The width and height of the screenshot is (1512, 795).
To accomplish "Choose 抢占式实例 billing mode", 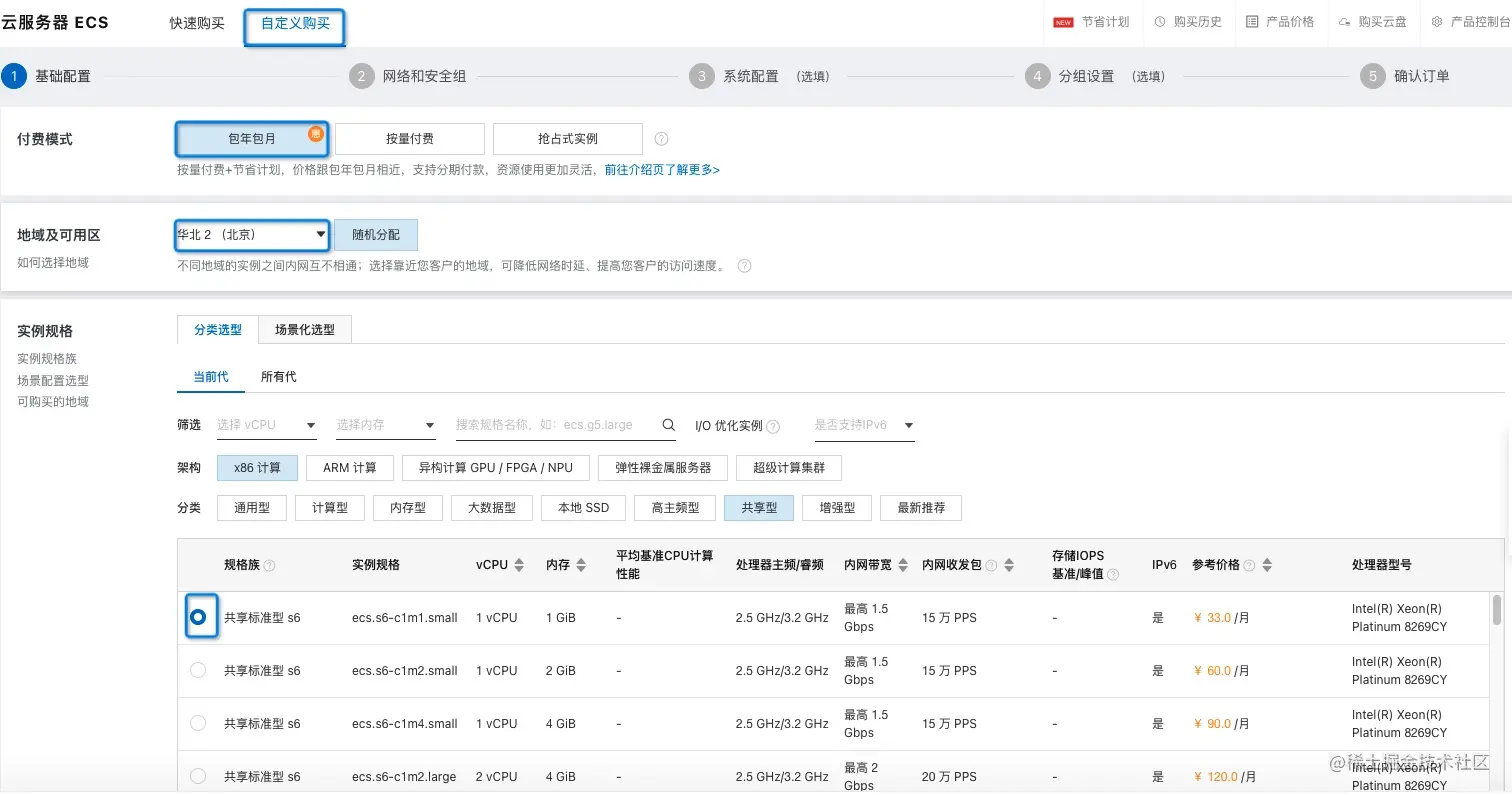I will pyautogui.click(x=568, y=139).
